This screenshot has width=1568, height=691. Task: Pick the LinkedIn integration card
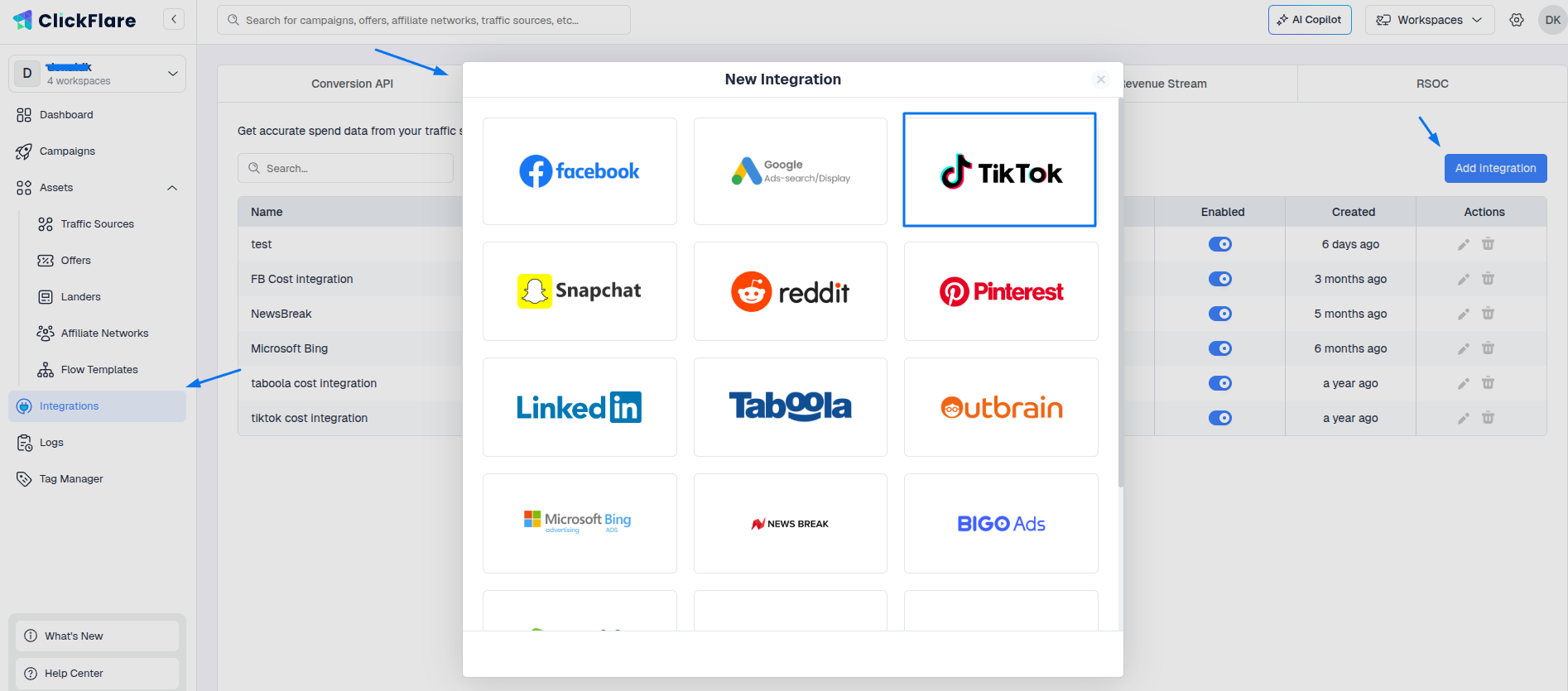pos(580,407)
